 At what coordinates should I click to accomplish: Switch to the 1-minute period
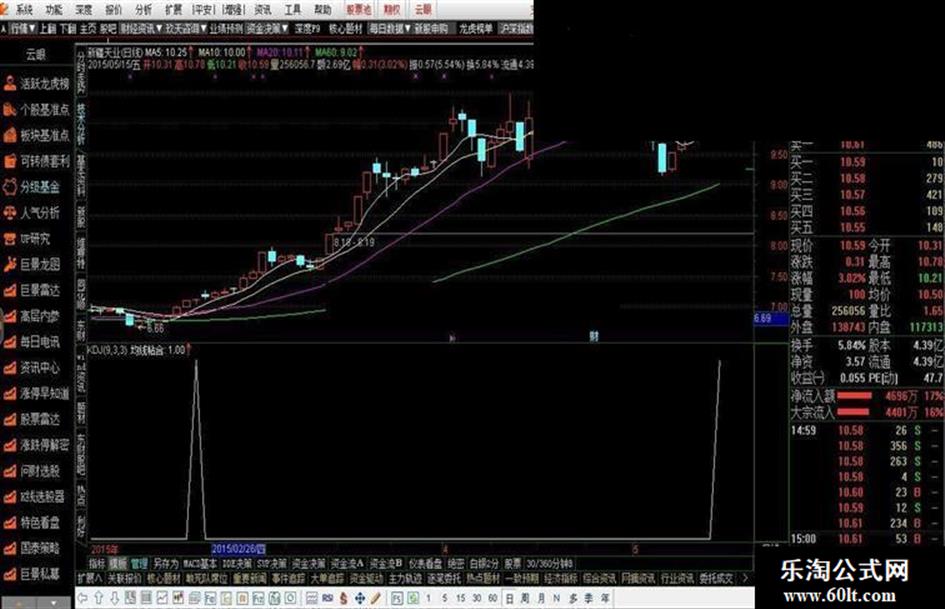click(x=428, y=598)
